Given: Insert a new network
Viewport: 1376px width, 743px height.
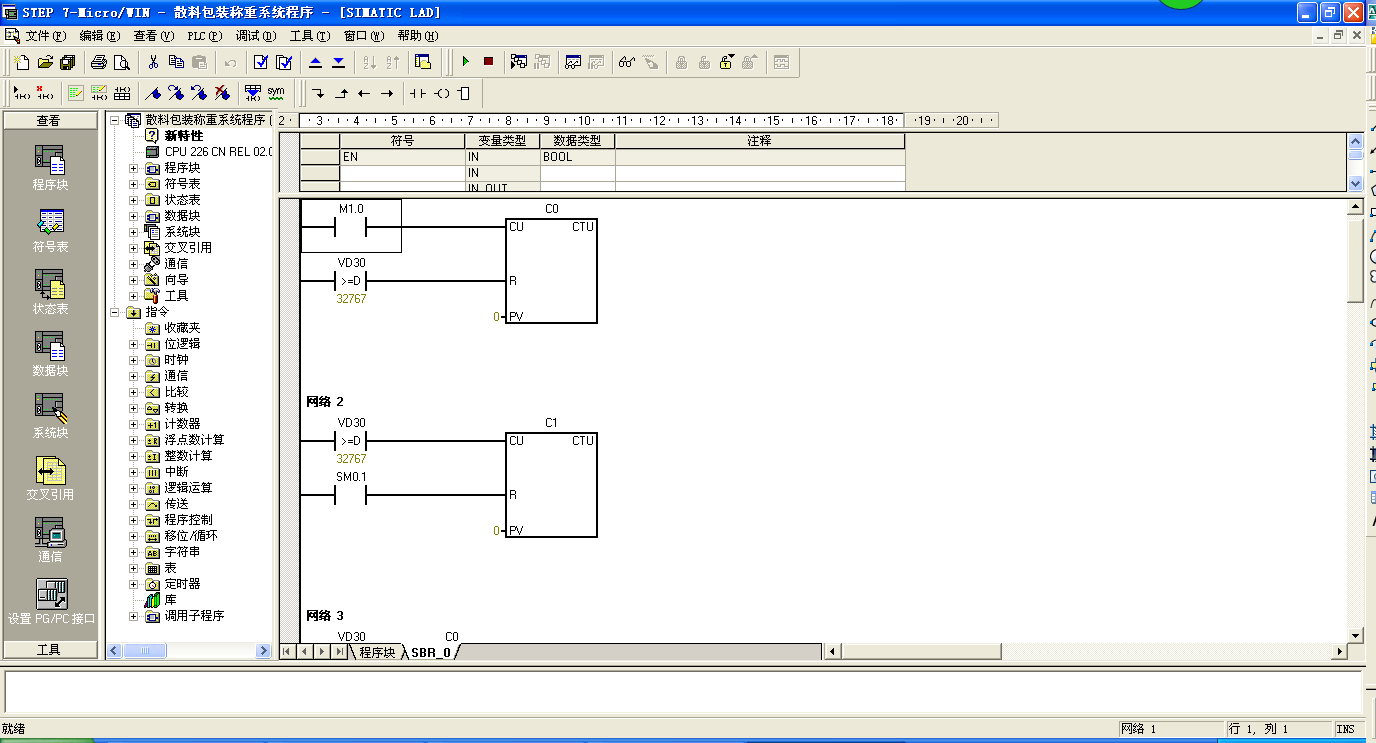Looking at the screenshot, I should click(22, 93).
